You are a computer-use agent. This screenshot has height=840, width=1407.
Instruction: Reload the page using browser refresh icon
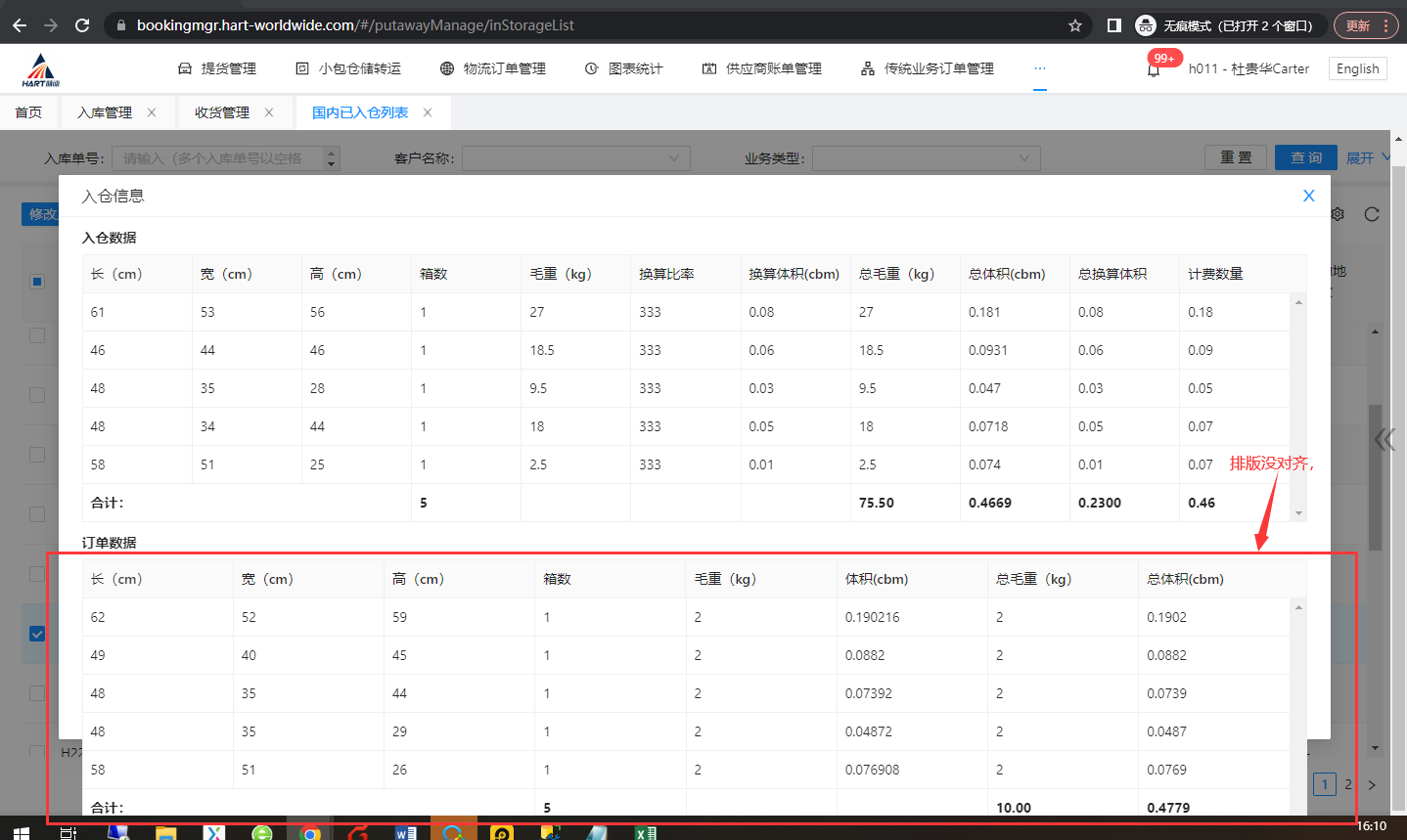(82, 25)
